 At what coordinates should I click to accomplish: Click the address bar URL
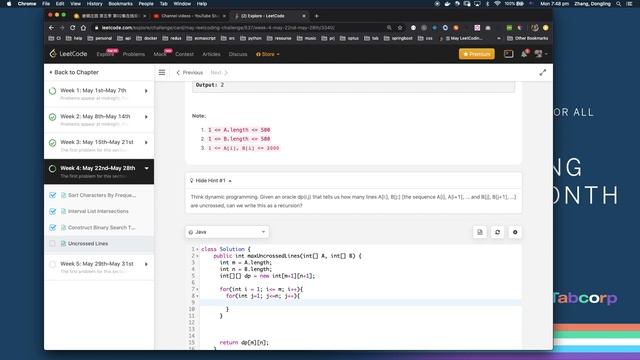pyautogui.click(x=218, y=28)
